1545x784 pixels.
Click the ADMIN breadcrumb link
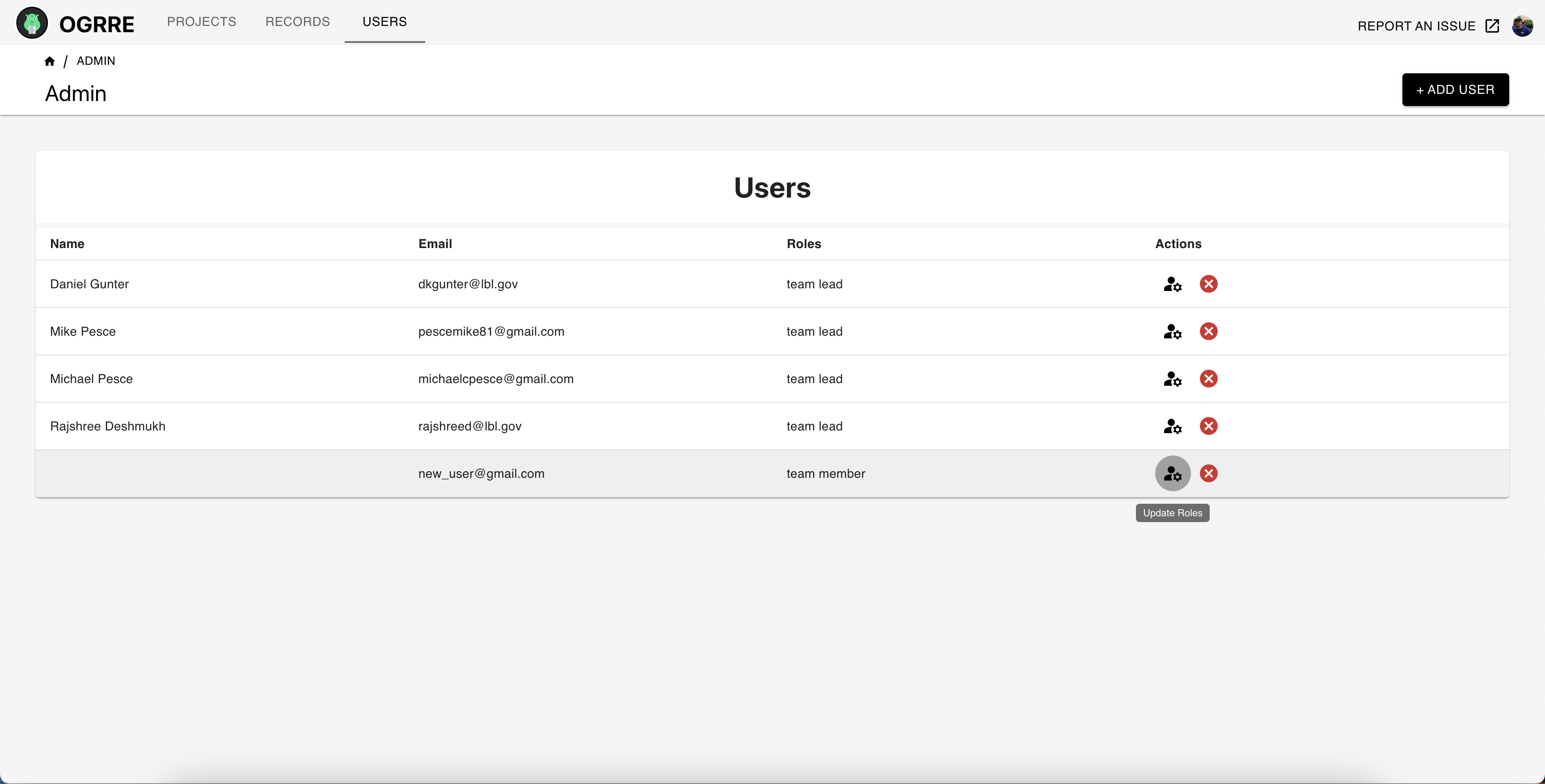96,61
